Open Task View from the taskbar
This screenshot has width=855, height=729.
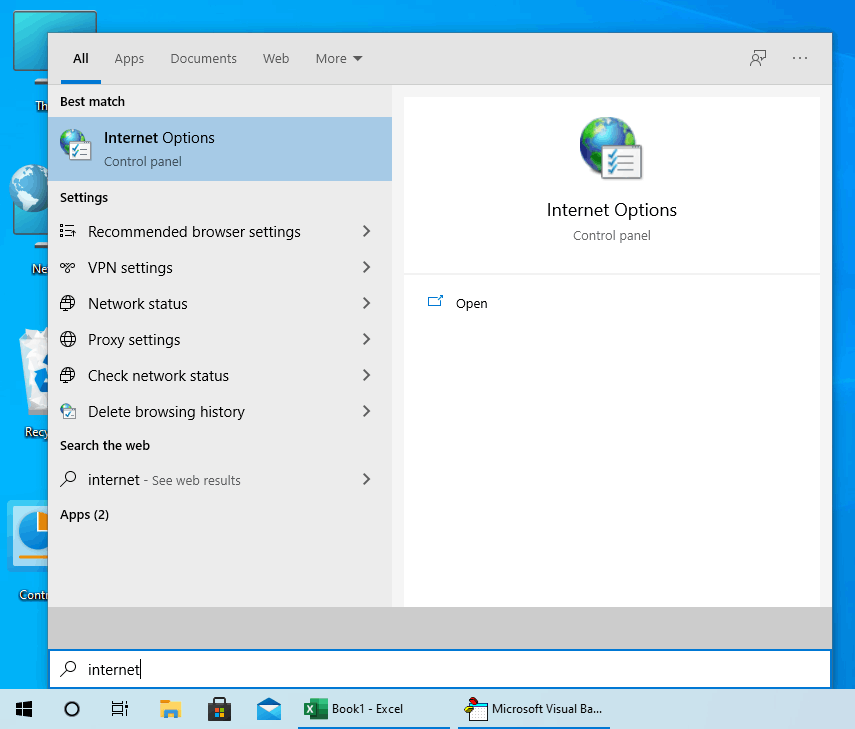point(120,709)
